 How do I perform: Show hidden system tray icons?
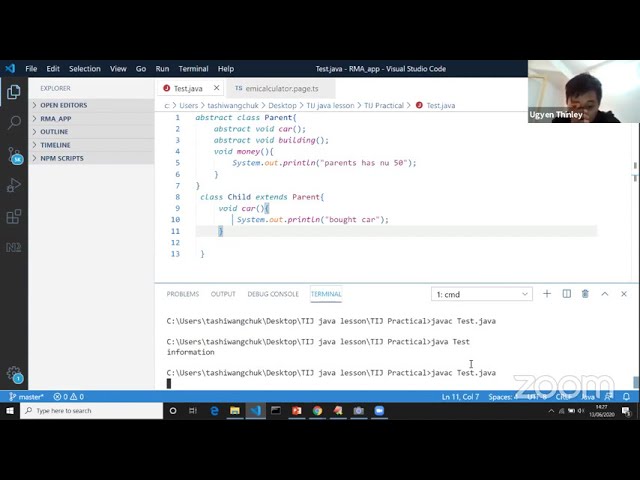551,411
